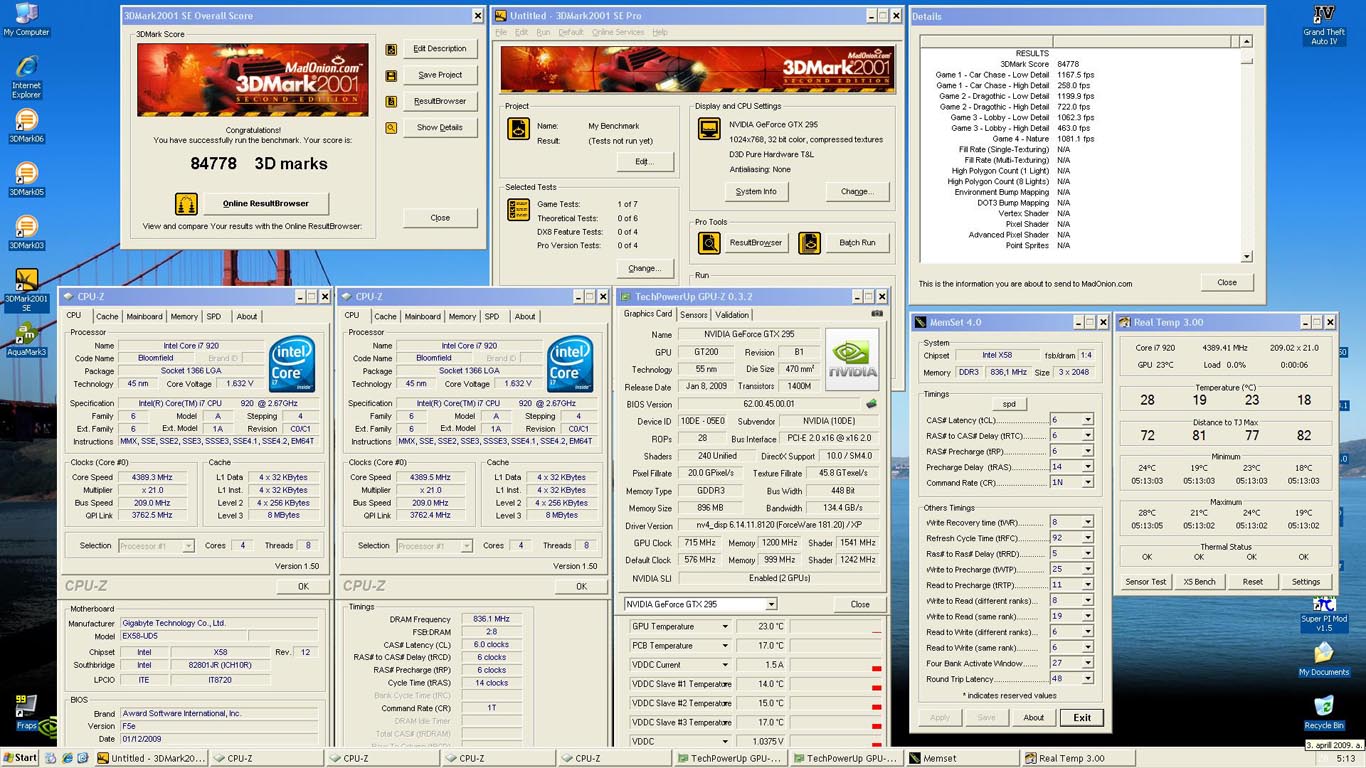
Task: Open the Default menu in 3DMark2001 SE Pro
Action: click(x=571, y=33)
